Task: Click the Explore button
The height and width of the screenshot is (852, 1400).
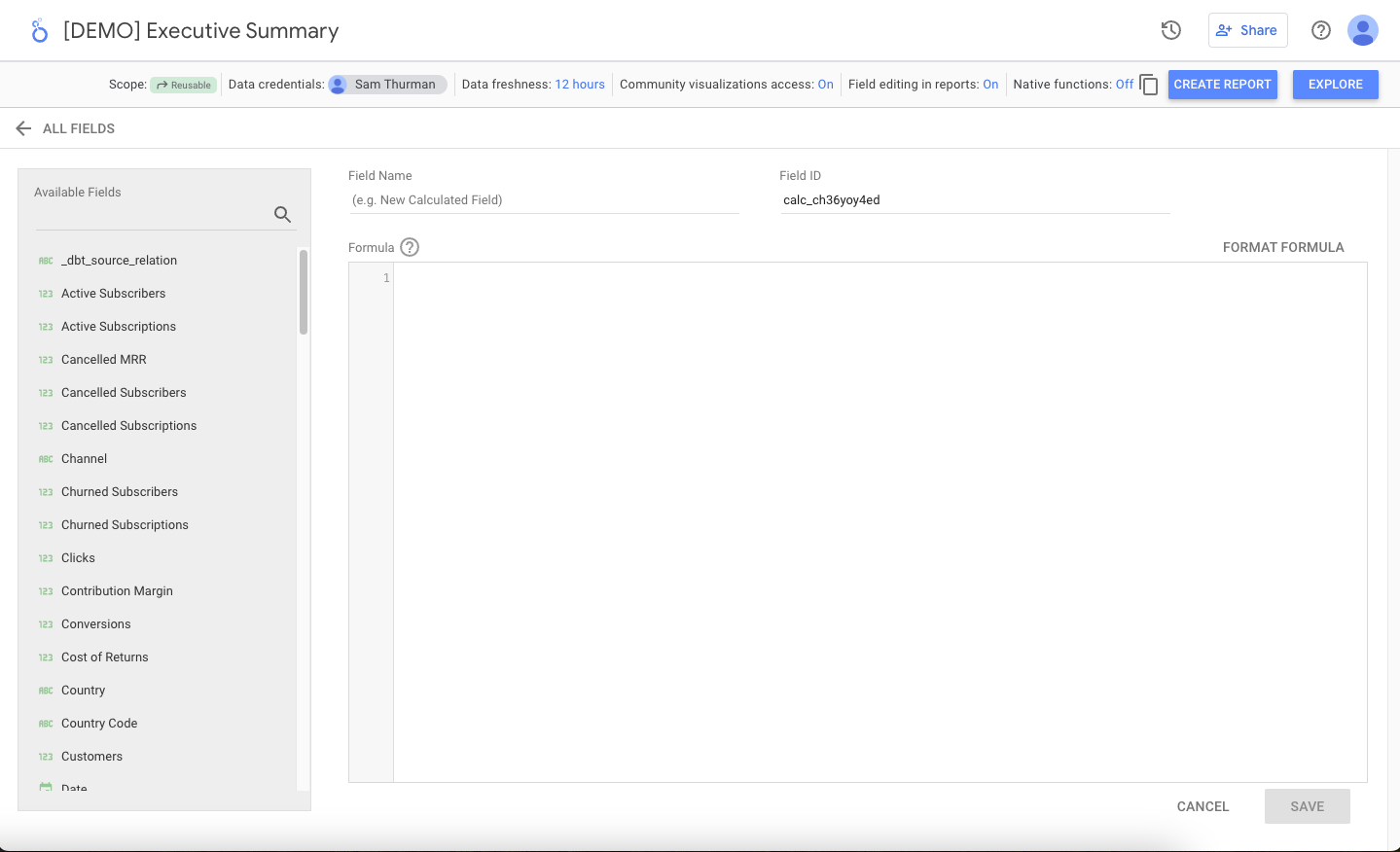Action: click(x=1336, y=85)
